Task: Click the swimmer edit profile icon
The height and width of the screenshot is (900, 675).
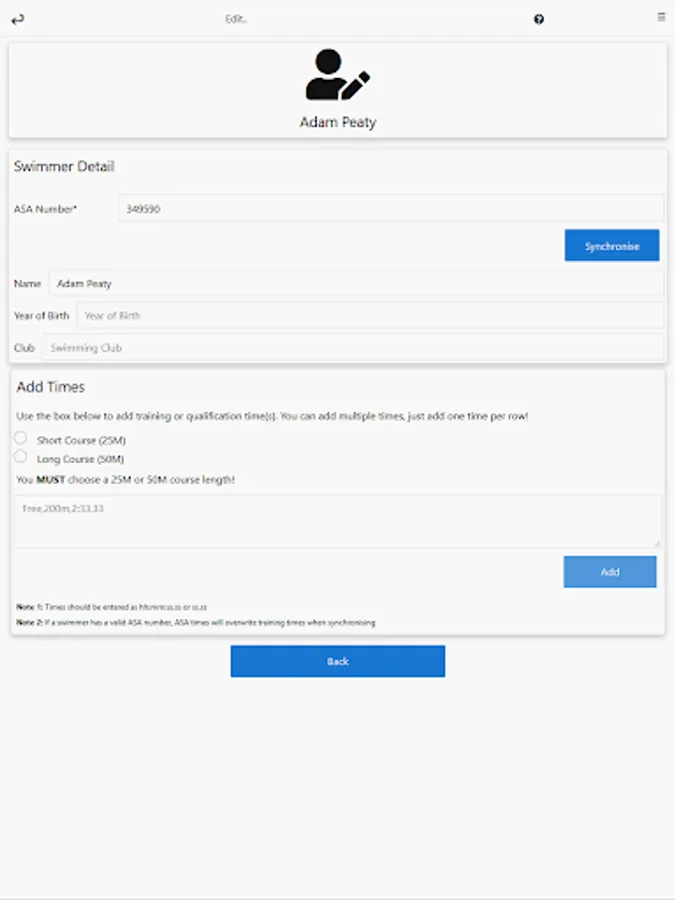Action: (x=338, y=75)
